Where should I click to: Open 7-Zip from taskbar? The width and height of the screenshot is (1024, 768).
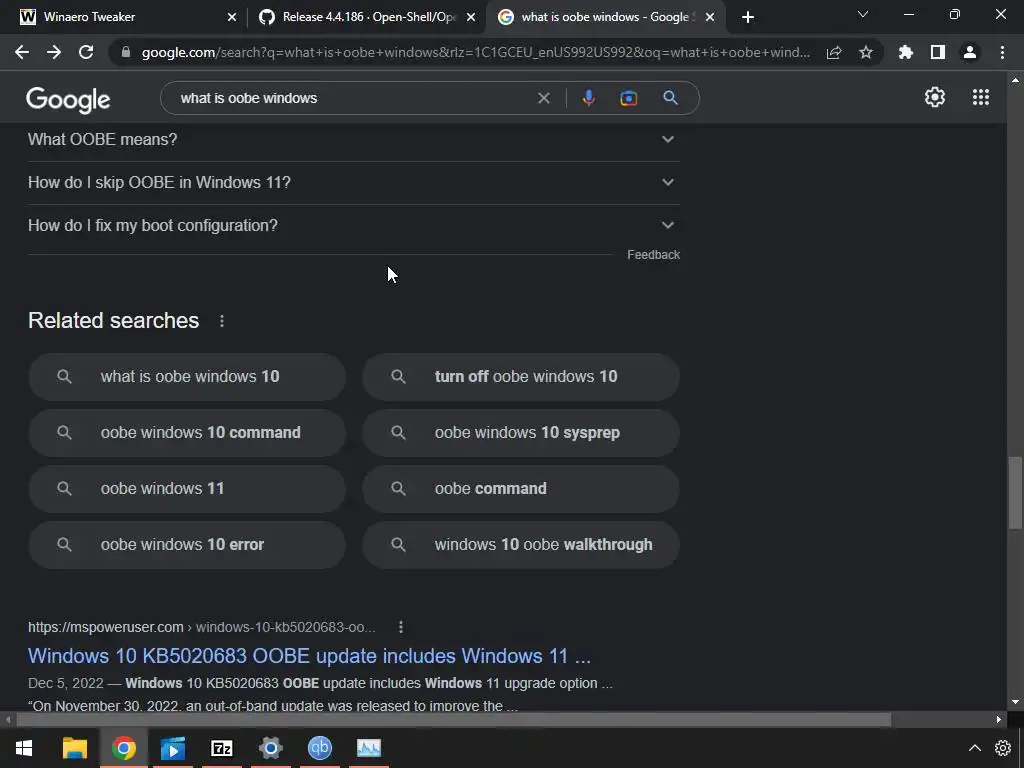click(x=222, y=748)
